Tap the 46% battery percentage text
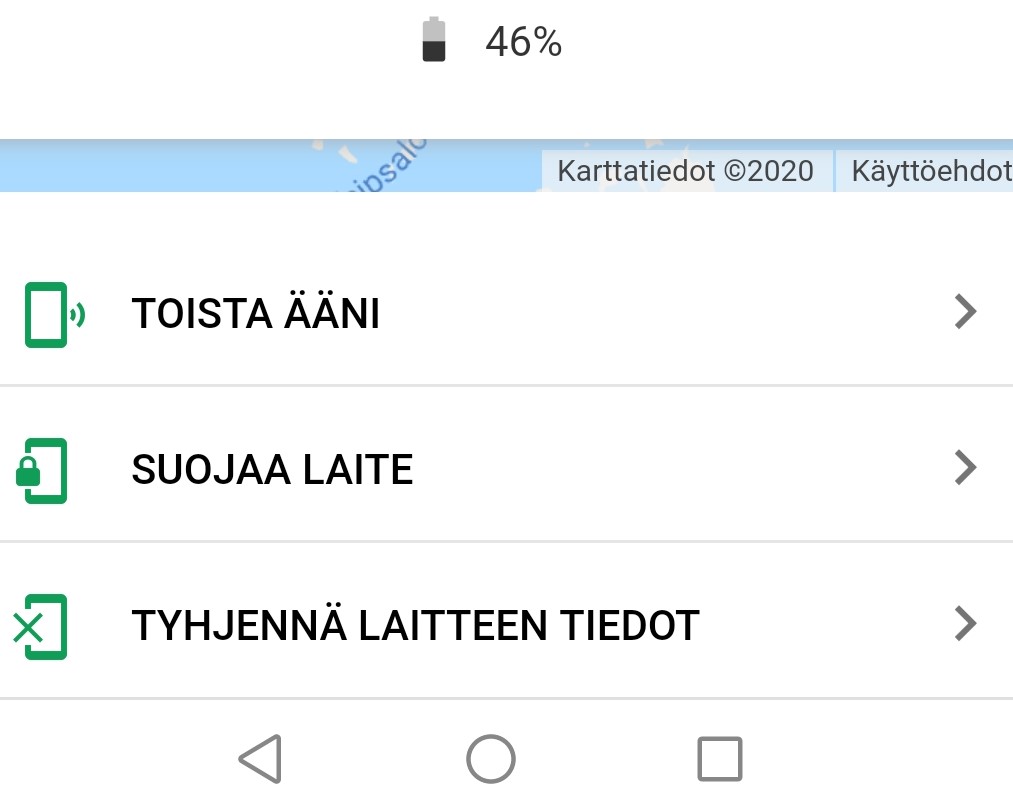The image size is (1013, 791). (x=523, y=42)
